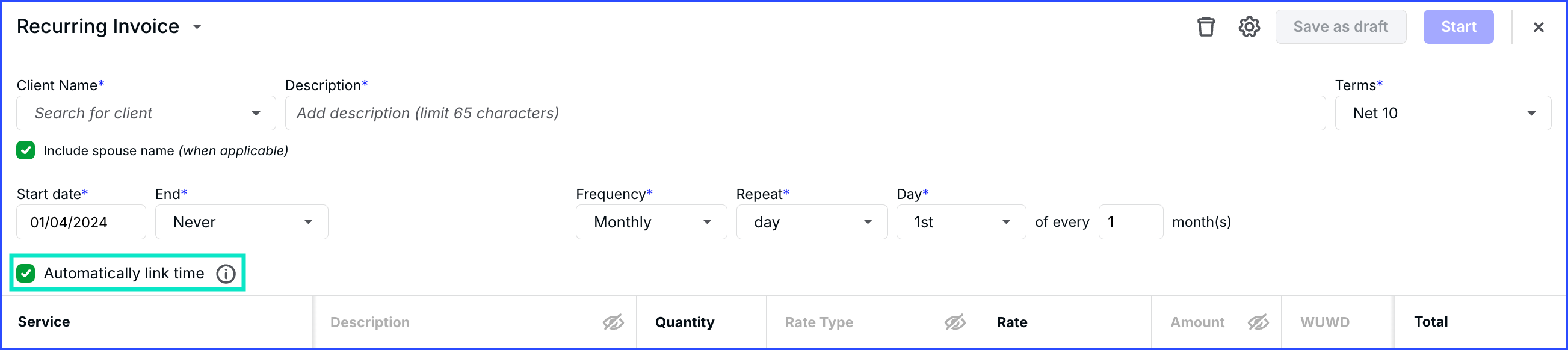Toggle Description column visibility eye icon
This screenshot has height=350, width=1568.
(x=613, y=322)
